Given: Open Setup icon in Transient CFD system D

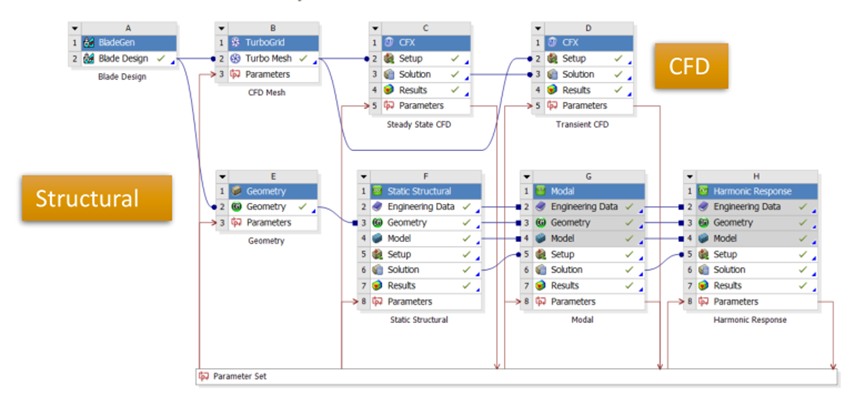Looking at the screenshot, I should point(551,58).
